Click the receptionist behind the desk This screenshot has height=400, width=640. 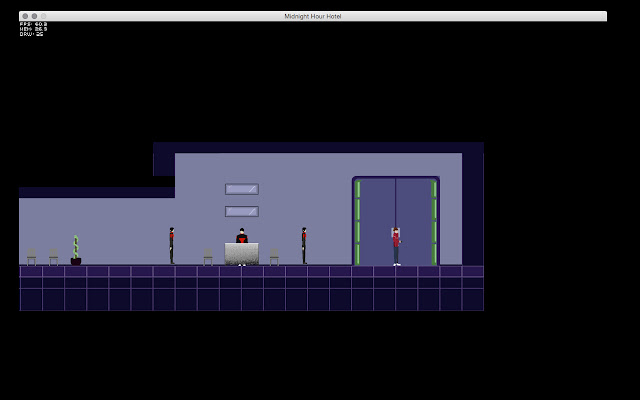coord(242,236)
